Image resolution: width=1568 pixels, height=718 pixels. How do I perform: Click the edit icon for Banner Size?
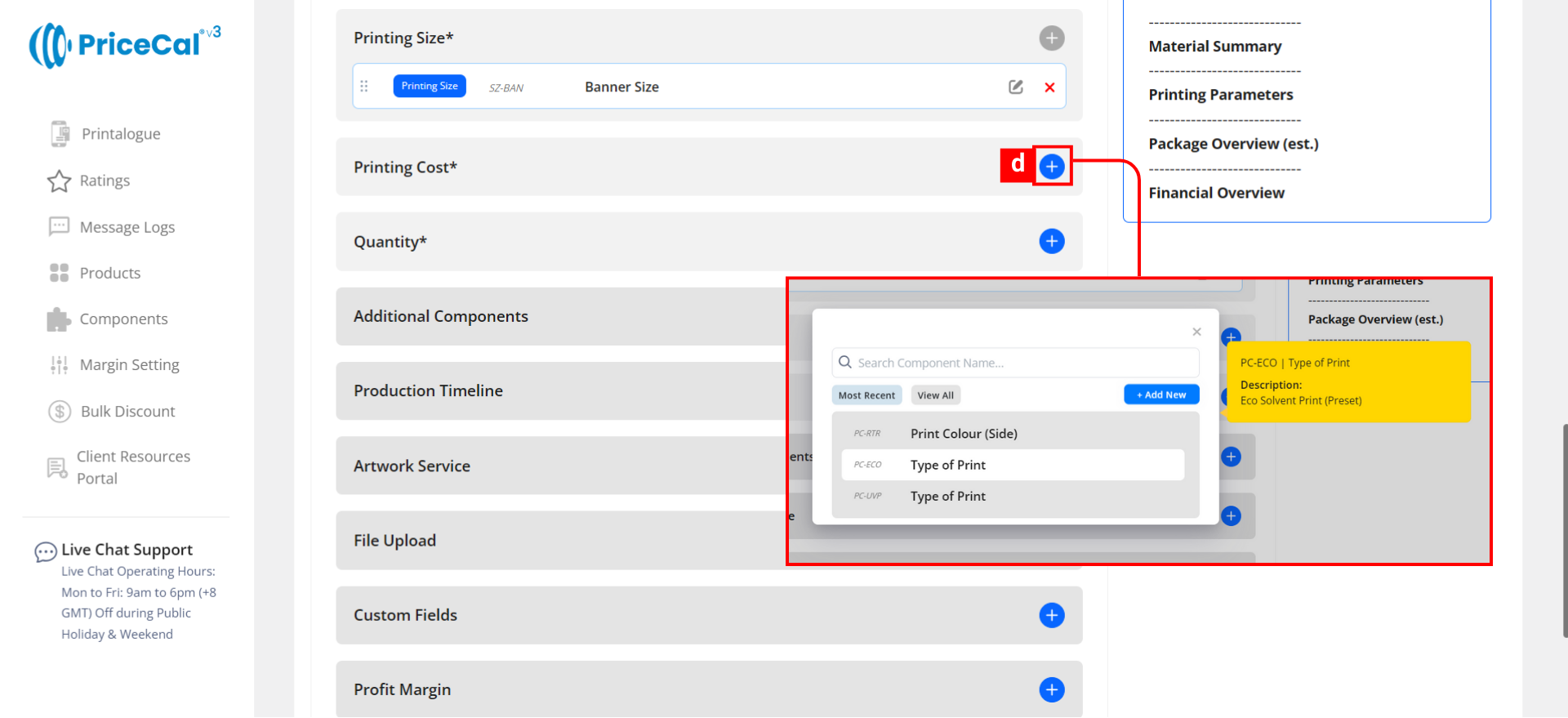click(1015, 87)
